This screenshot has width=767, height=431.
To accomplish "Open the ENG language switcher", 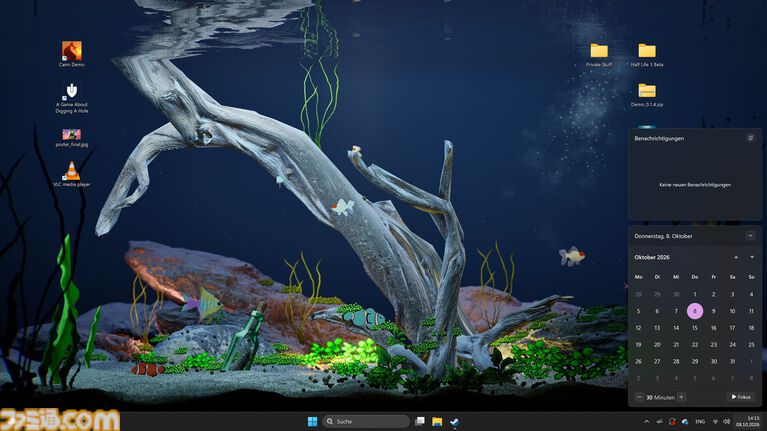I will coord(700,421).
